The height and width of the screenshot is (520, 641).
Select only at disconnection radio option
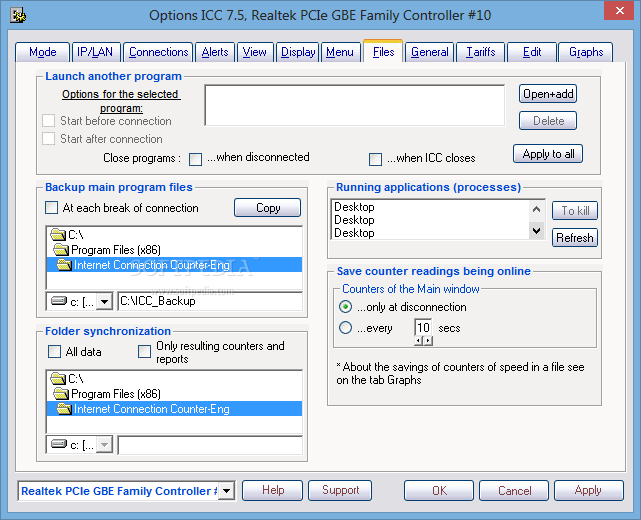345,306
